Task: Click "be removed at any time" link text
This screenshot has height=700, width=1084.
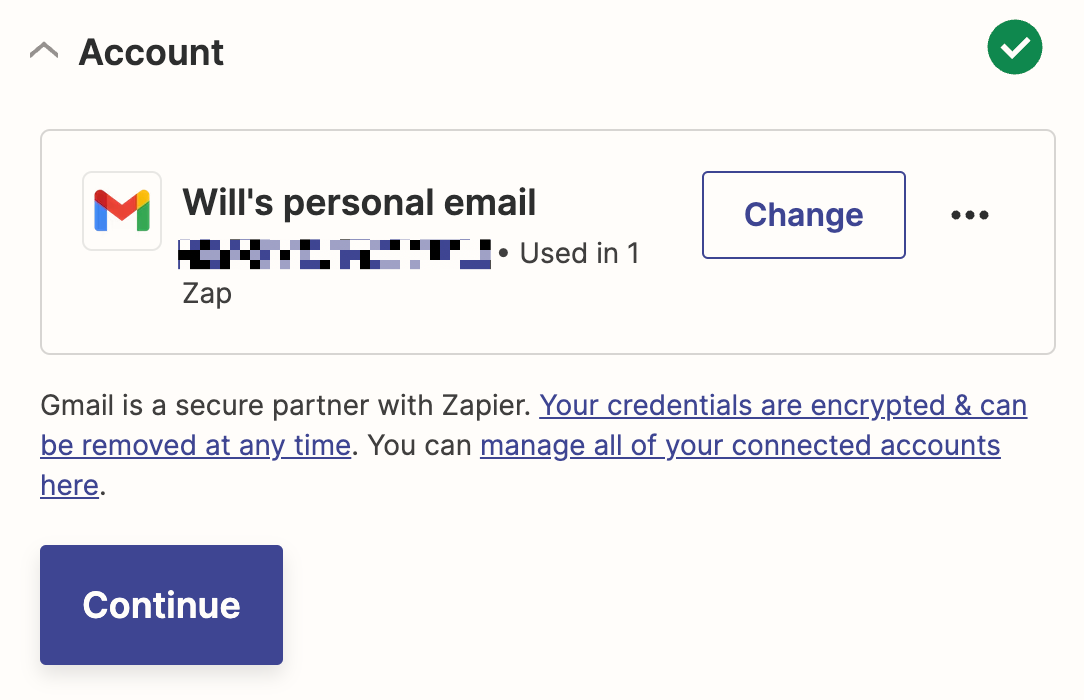Action: 195,445
